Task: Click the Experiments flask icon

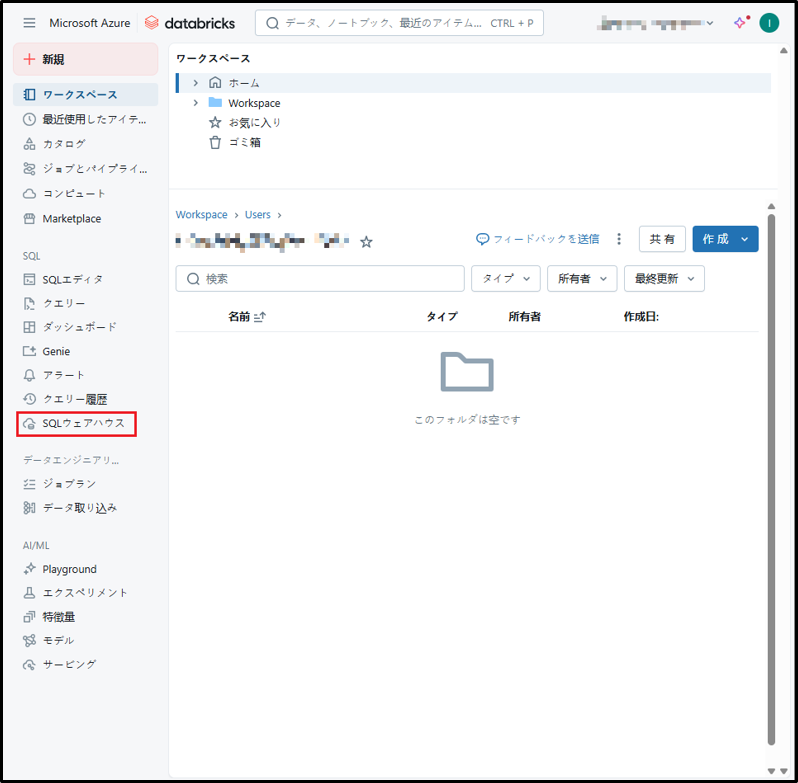Action: (30, 593)
